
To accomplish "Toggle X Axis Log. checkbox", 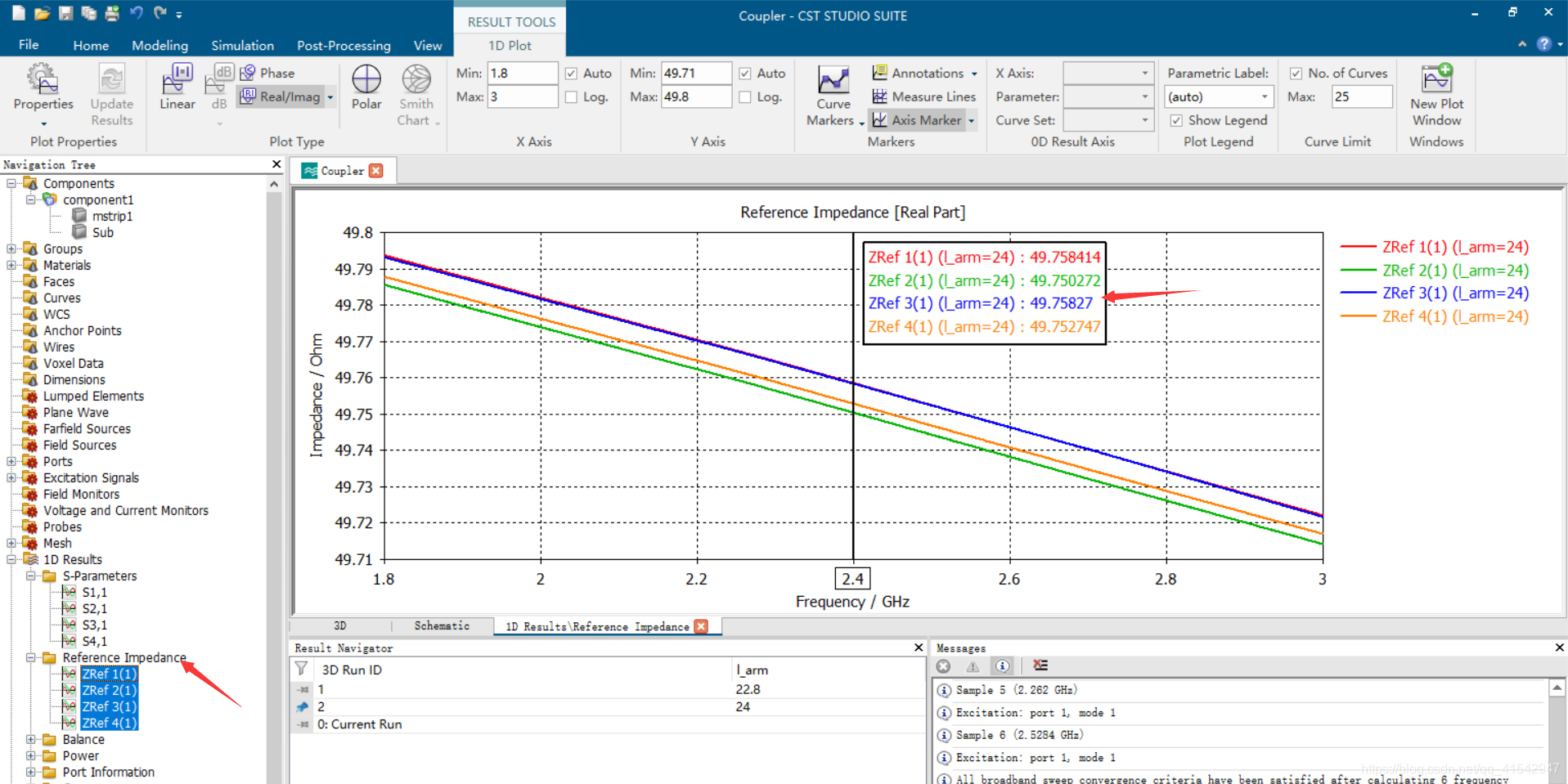I will click(572, 96).
